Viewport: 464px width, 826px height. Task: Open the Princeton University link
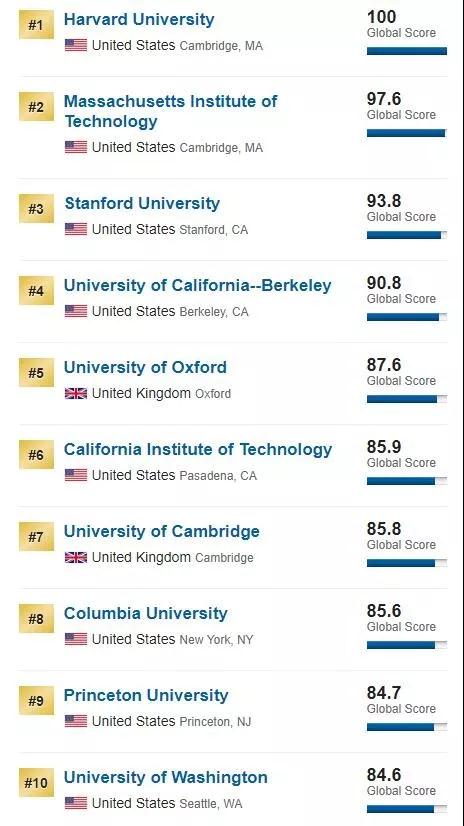point(146,695)
